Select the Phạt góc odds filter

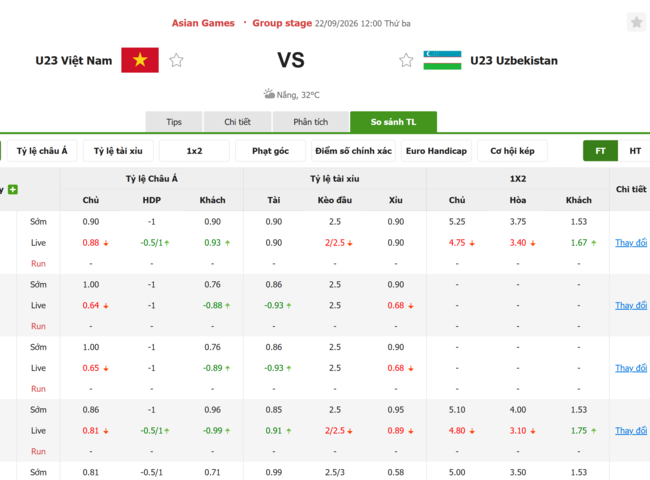point(270,151)
